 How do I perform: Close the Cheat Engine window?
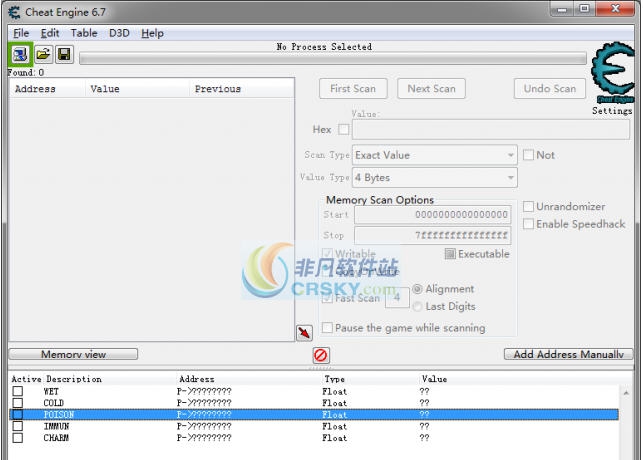615,9
